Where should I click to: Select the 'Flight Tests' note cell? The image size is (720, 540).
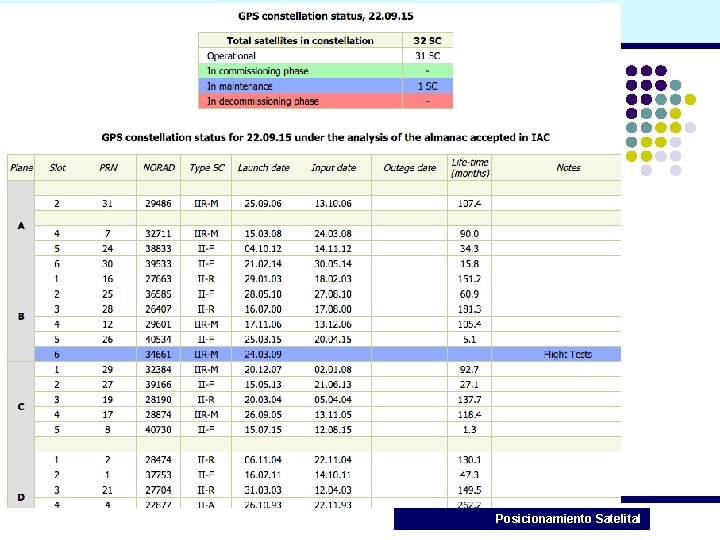pyautogui.click(x=568, y=354)
